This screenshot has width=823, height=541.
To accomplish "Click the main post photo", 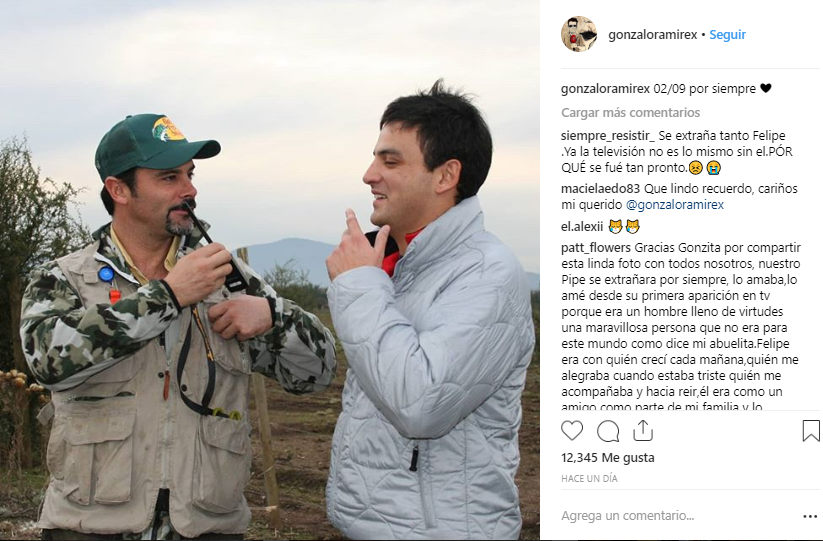I will coord(270,270).
